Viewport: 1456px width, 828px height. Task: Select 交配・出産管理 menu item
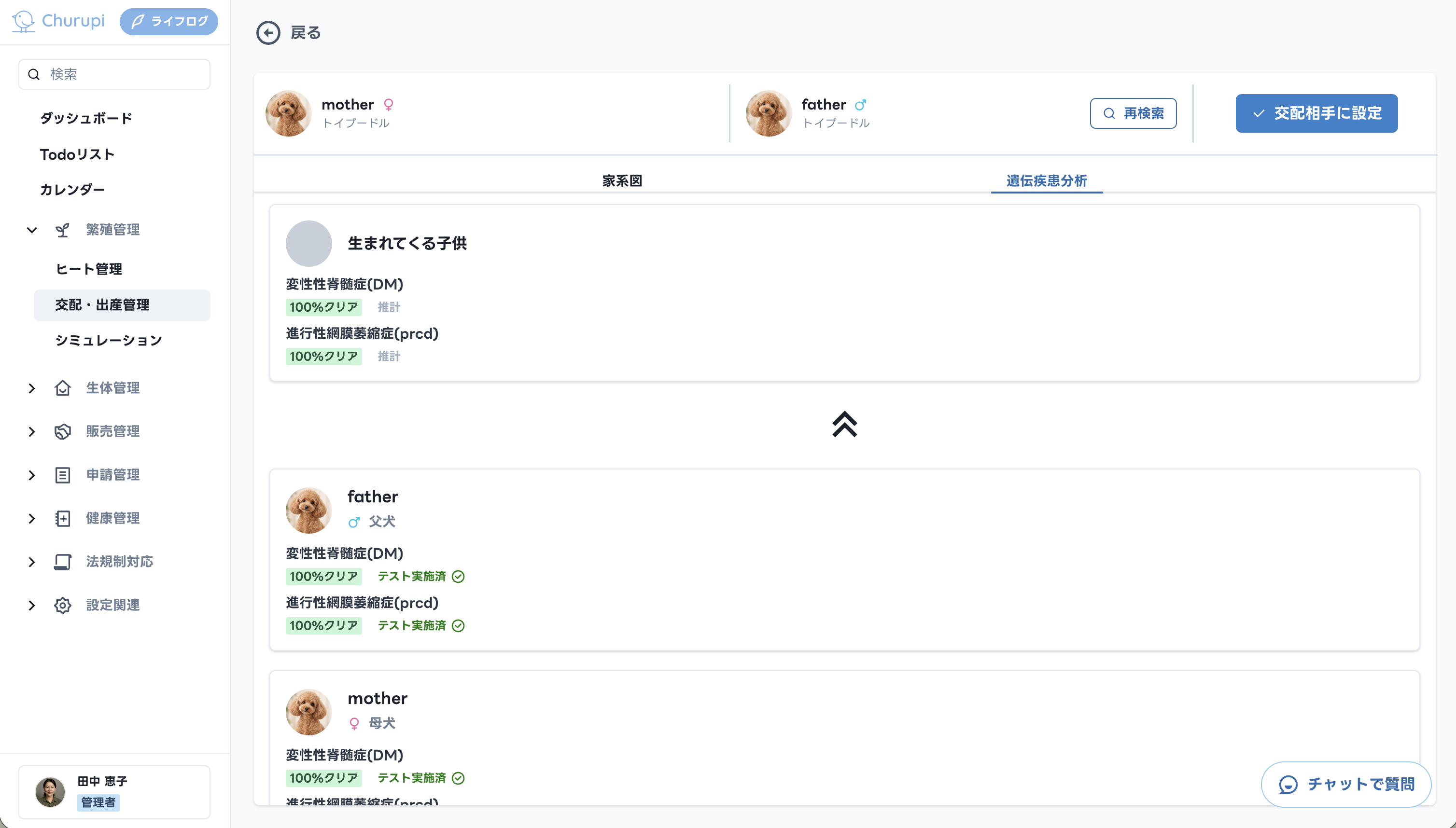click(122, 305)
